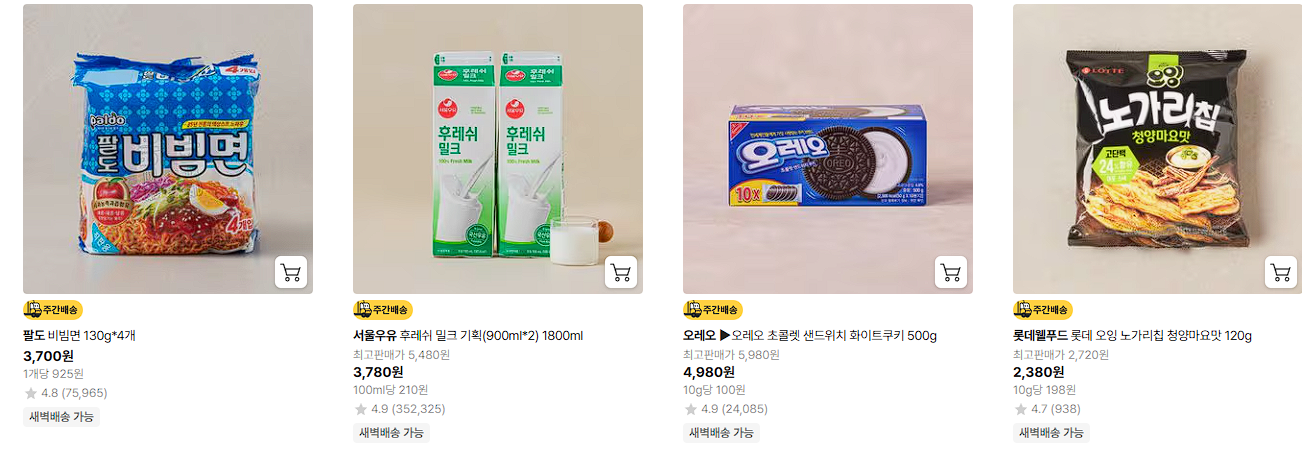Open Paldo Bibimmyeon product image
1302x450 pixels.
pyautogui.click(x=168, y=149)
